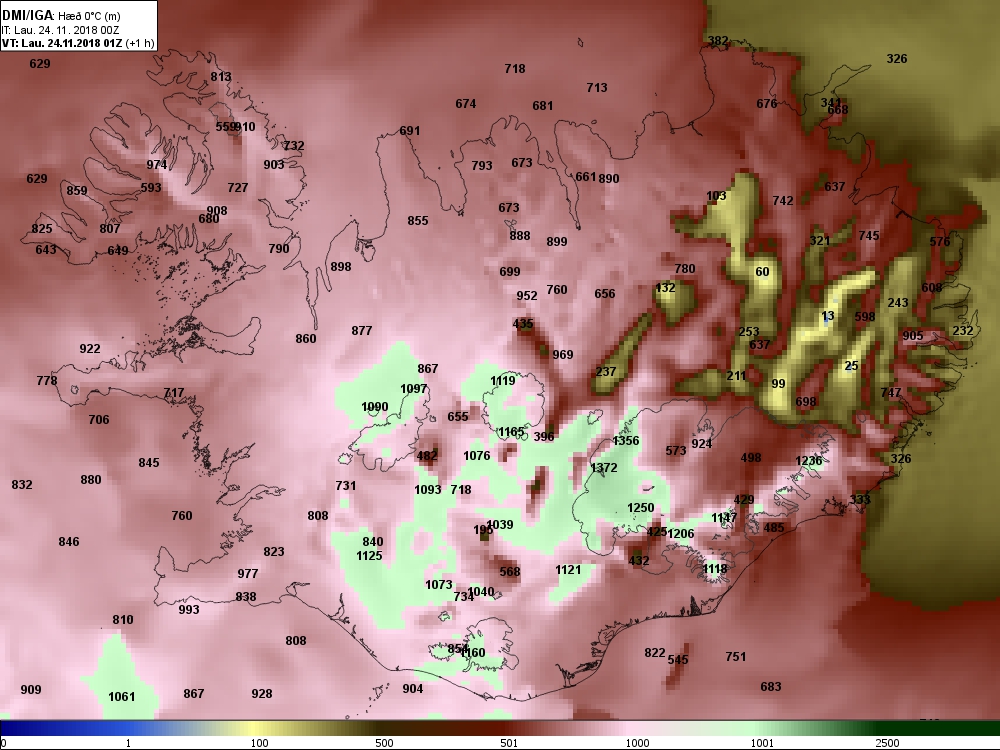The image size is (1000, 750).
Task: Click the map value 855
Action: (x=418, y=221)
